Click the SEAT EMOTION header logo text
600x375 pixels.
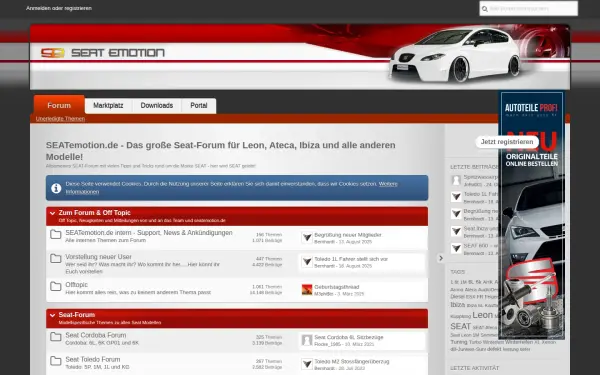pyautogui.click(x=118, y=53)
